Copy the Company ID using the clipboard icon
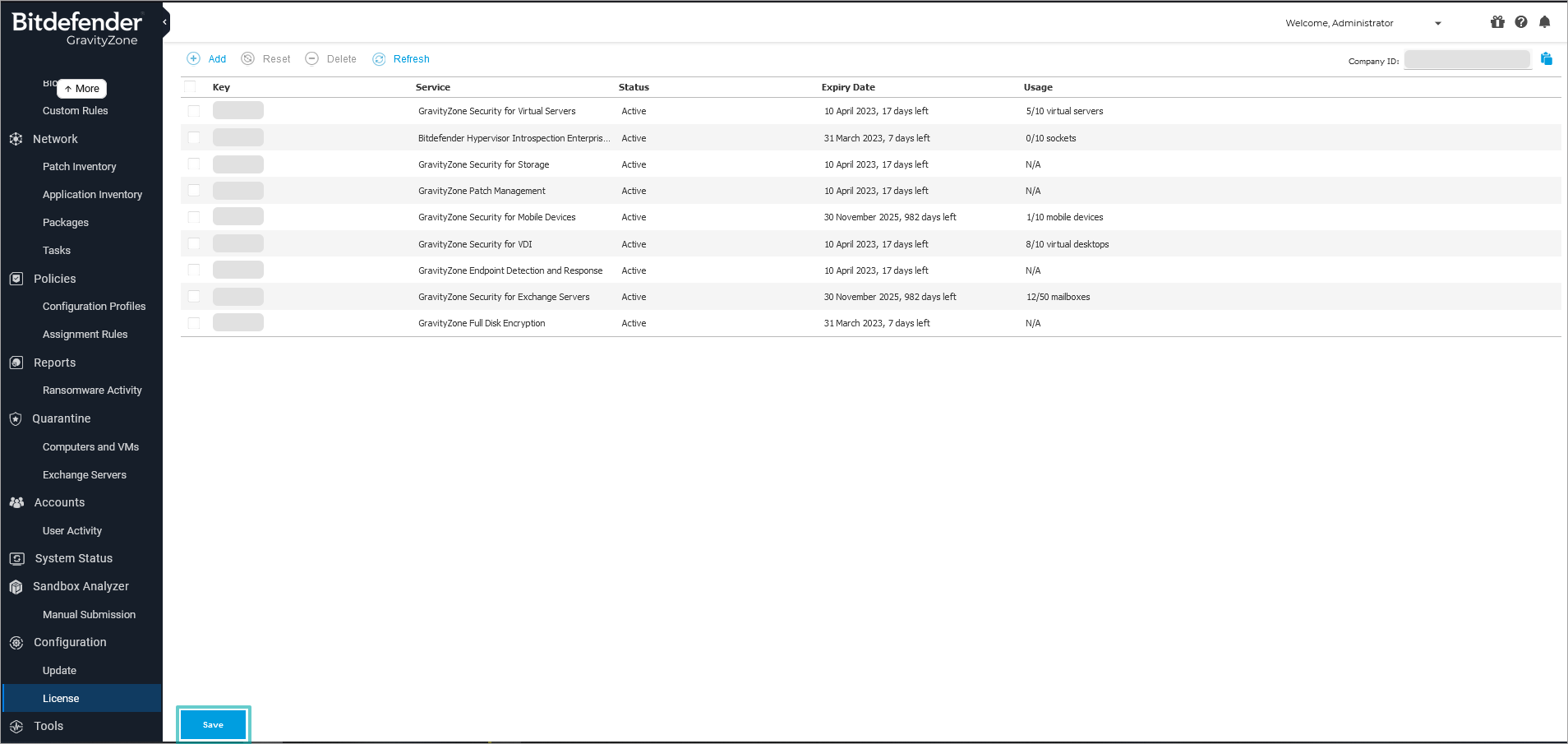The width and height of the screenshot is (1568, 744). point(1548,58)
